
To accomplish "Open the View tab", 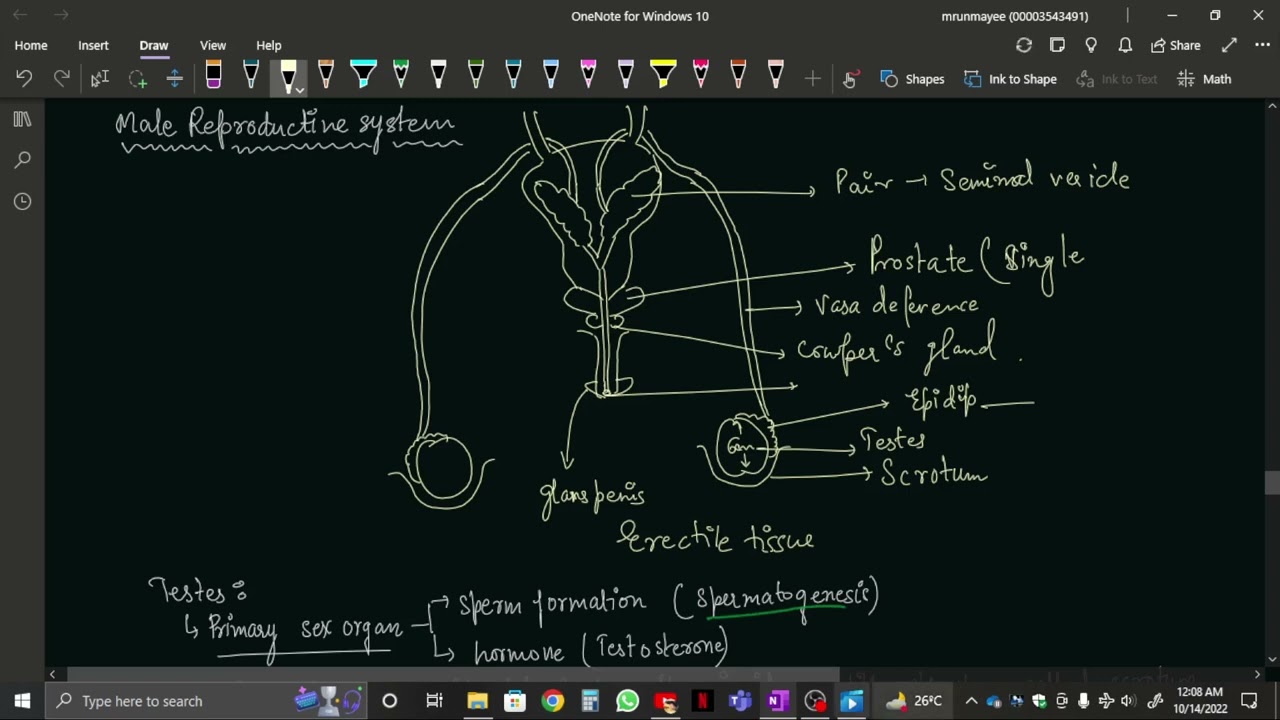I will 213,45.
